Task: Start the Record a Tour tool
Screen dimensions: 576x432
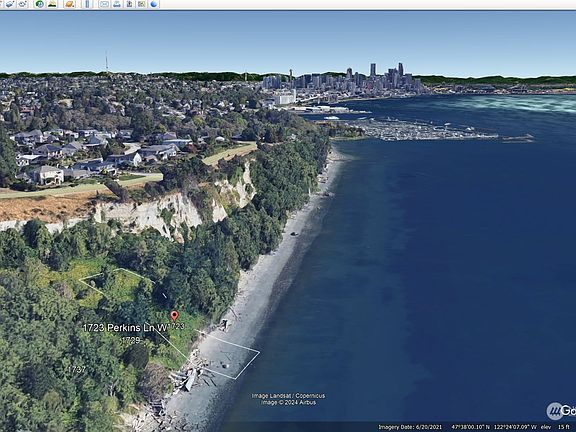Action: click(22, 4)
